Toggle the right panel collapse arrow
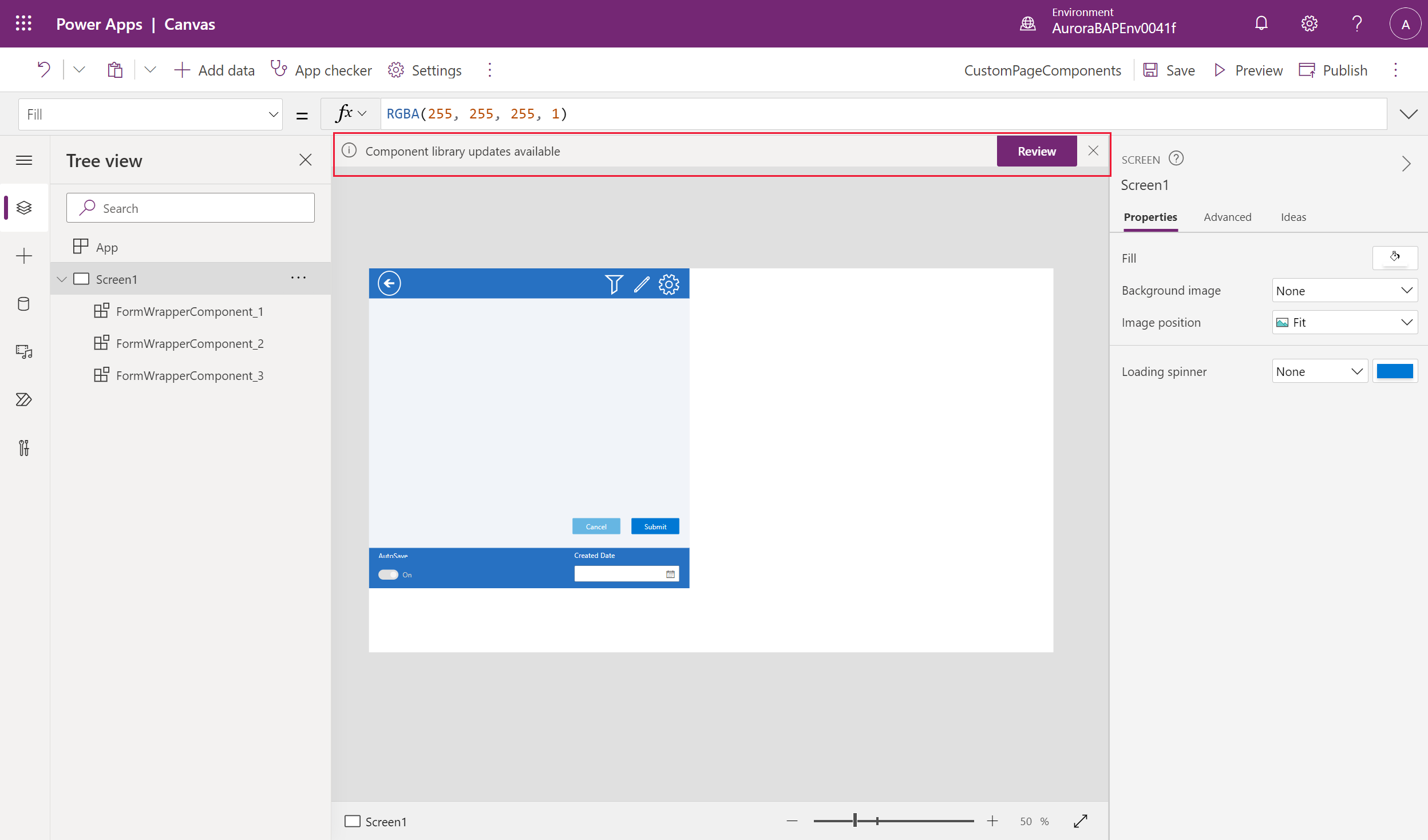 [1407, 163]
